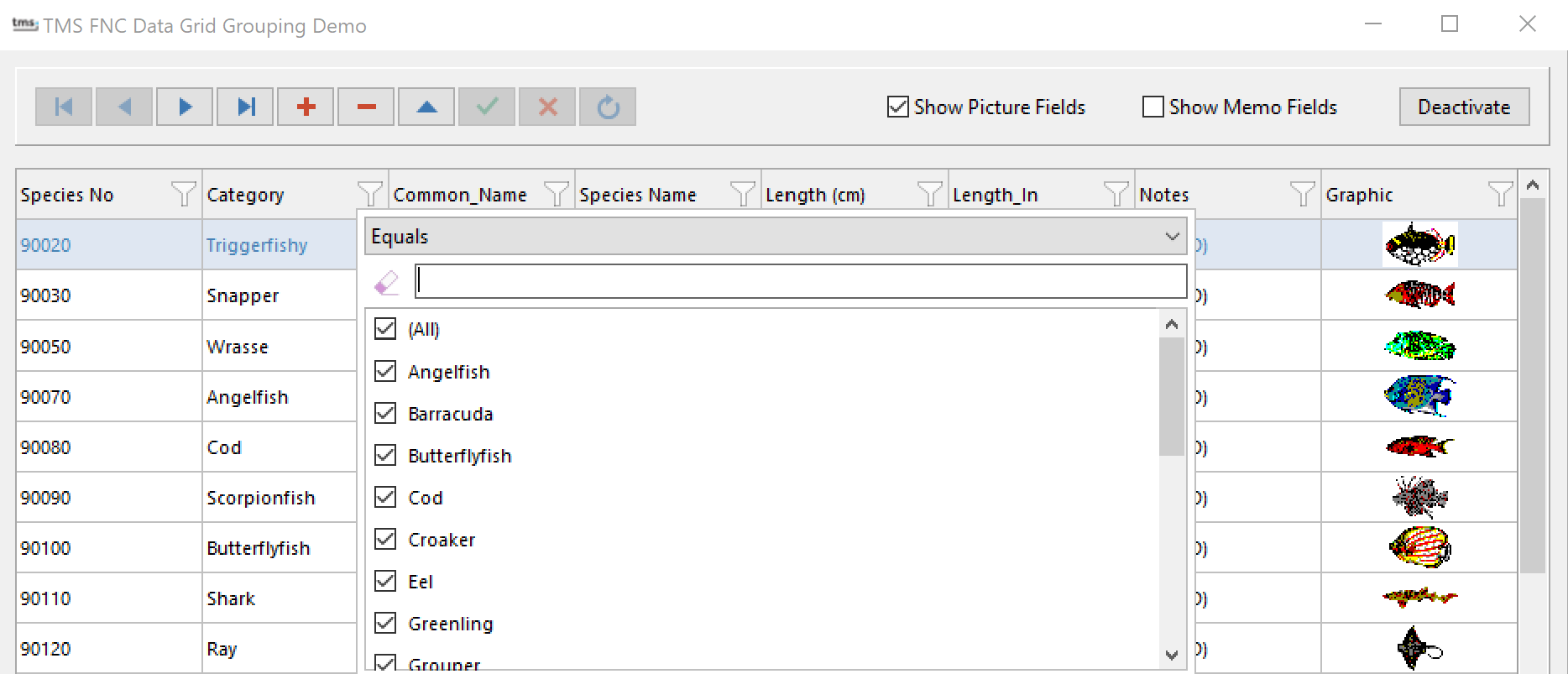Toggle the (All) filter checkbox
Screen dimensions: 1568x674
coord(385,328)
